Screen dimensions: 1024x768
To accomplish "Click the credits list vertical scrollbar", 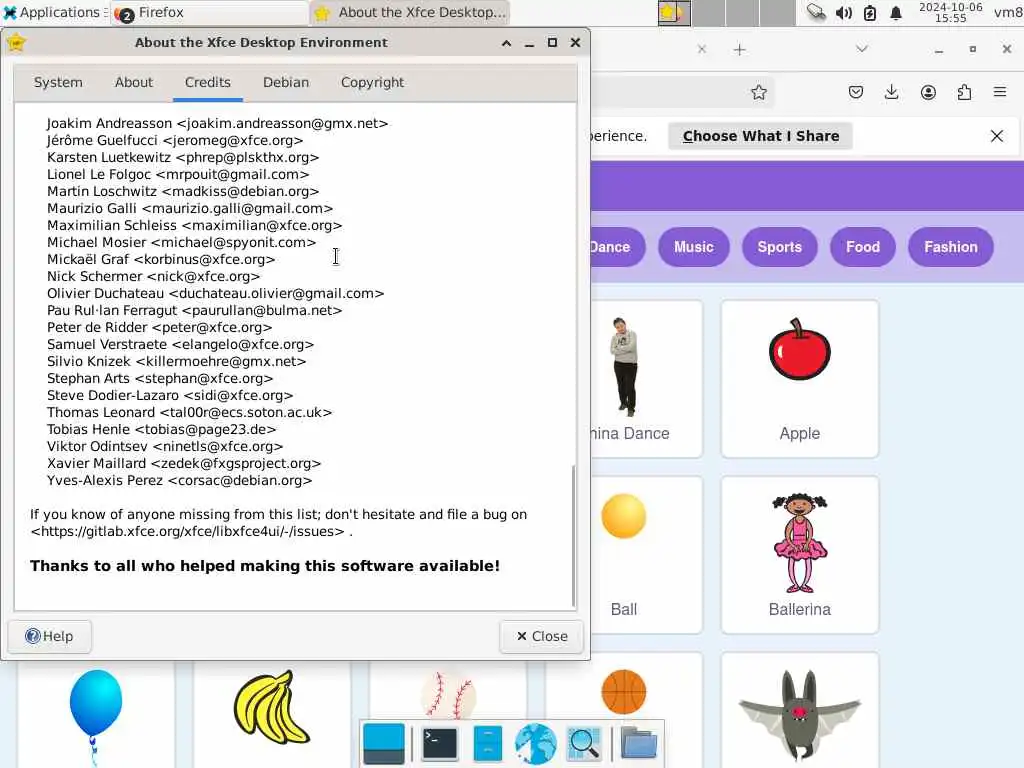I will (573, 536).
